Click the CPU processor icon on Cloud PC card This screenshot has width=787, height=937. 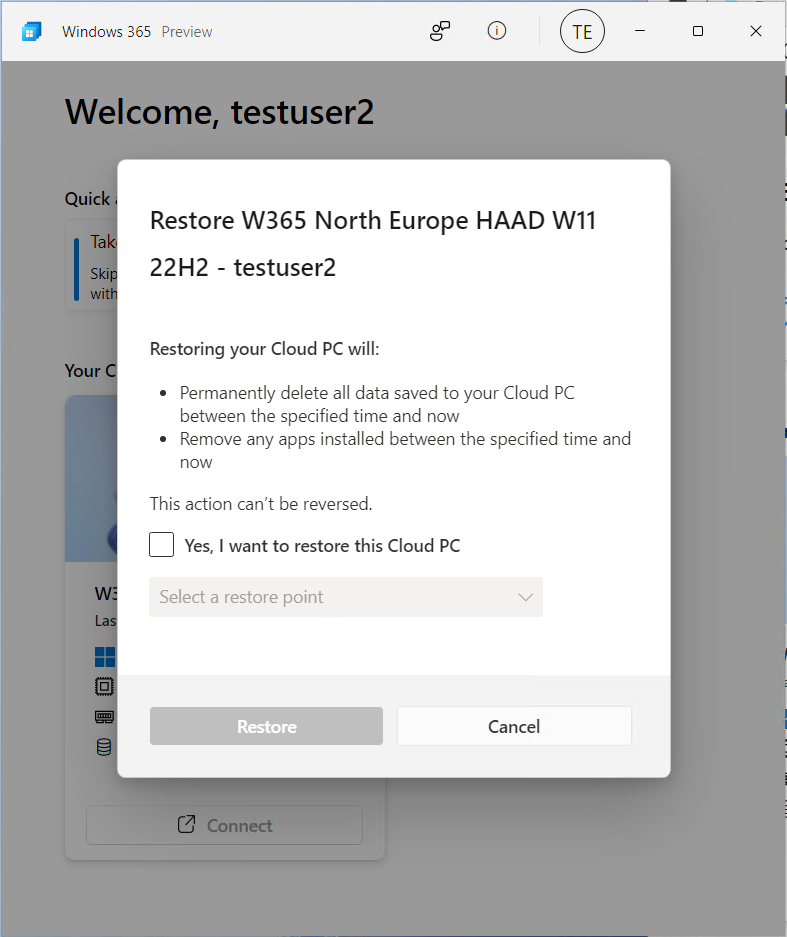click(x=104, y=686)
